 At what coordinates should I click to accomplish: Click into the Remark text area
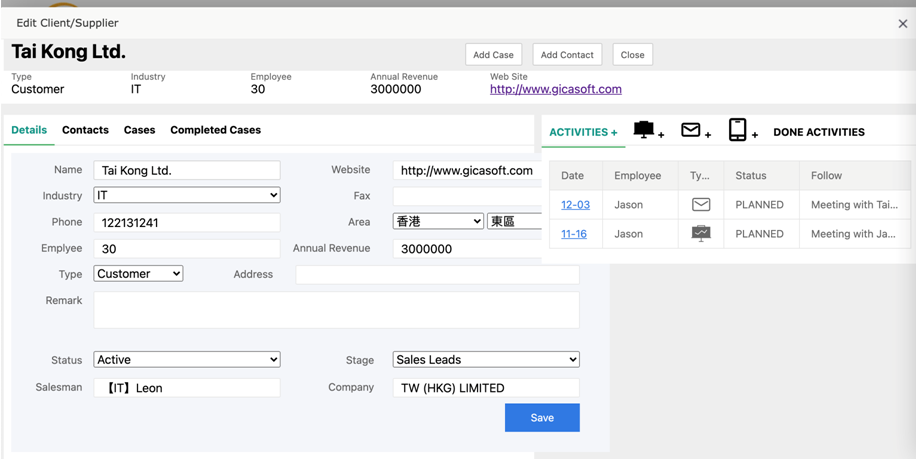(x=336, y=310)
